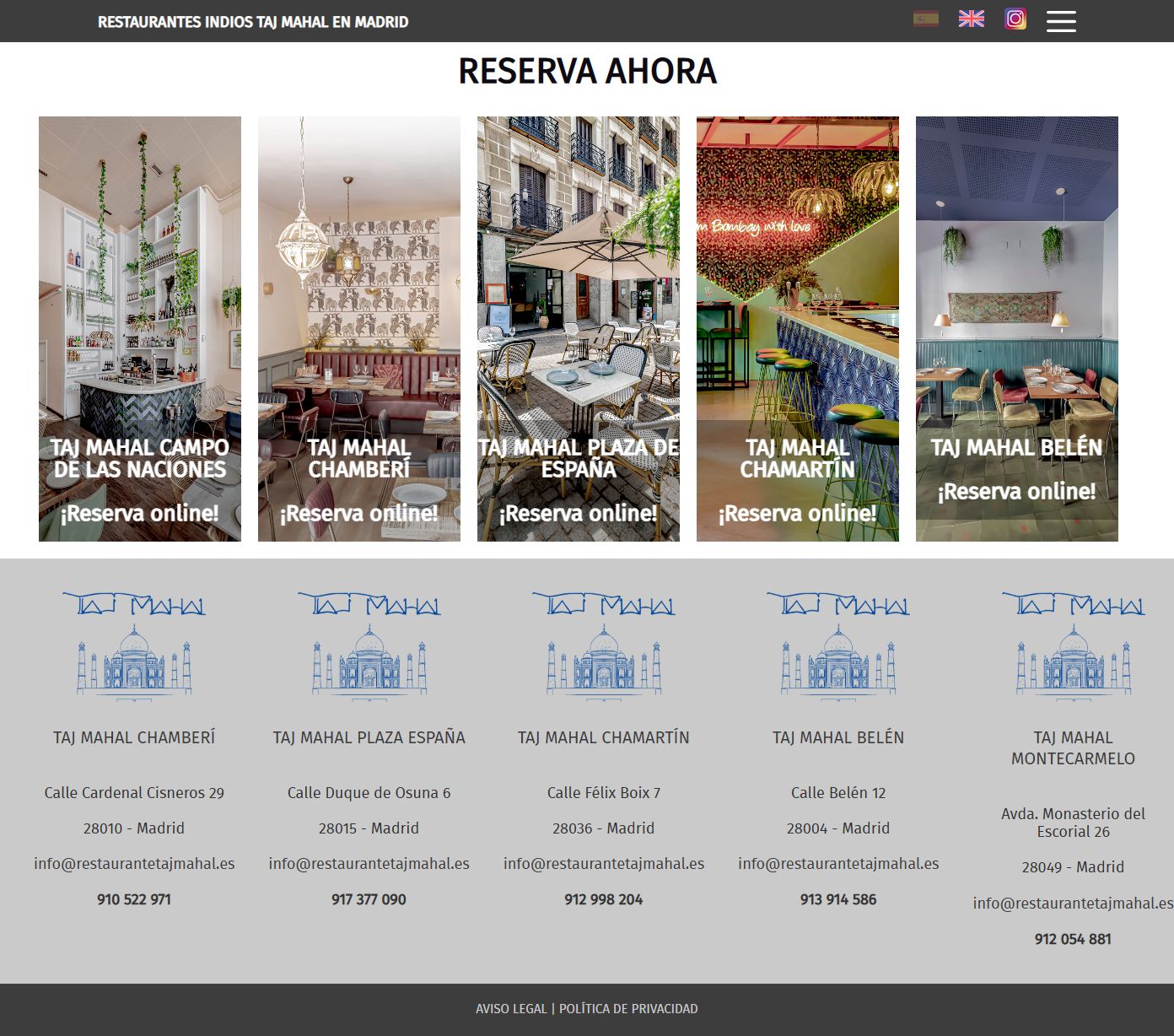Click the postal code 28015 - Madrid
This screenshot has width=1174, height=1036.
click(369, 828)
